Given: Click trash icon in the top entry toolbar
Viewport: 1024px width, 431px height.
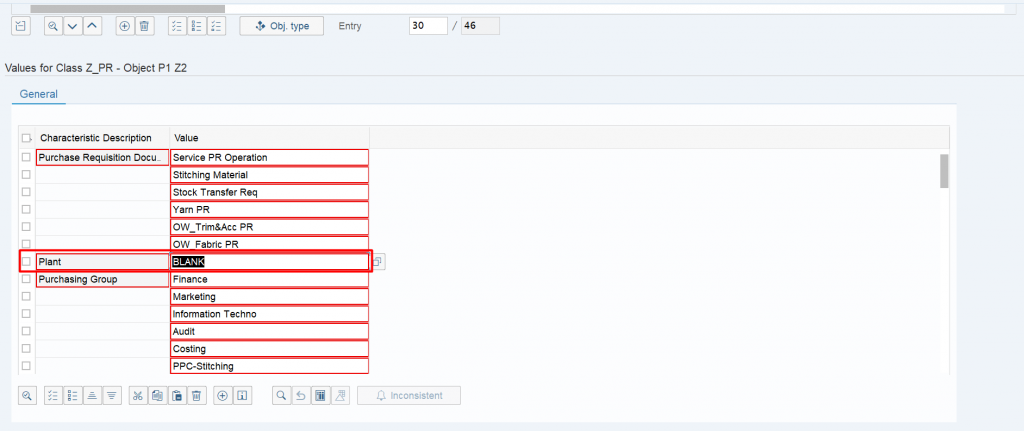Looking at the screenshot, I should (144, 26).
